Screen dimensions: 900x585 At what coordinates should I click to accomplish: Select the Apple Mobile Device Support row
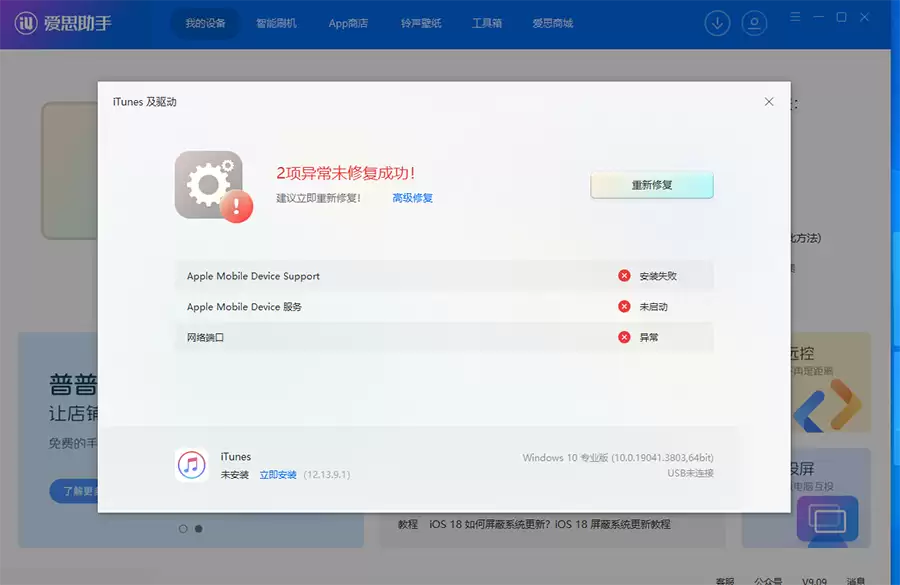444,276
